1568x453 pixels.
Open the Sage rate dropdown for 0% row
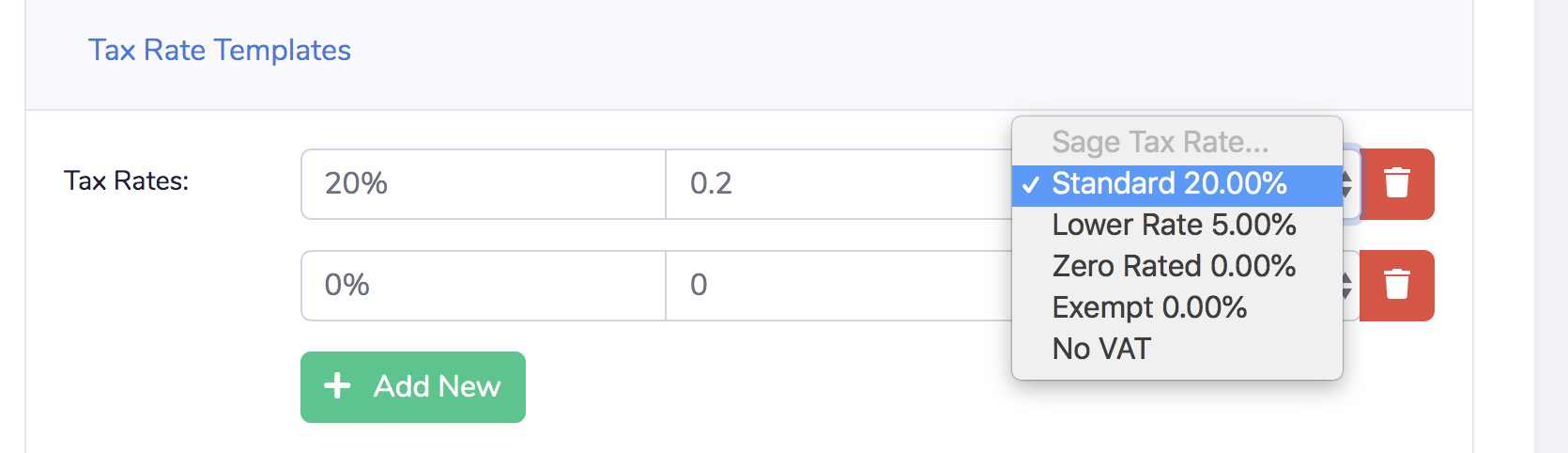click(1350, 286)
